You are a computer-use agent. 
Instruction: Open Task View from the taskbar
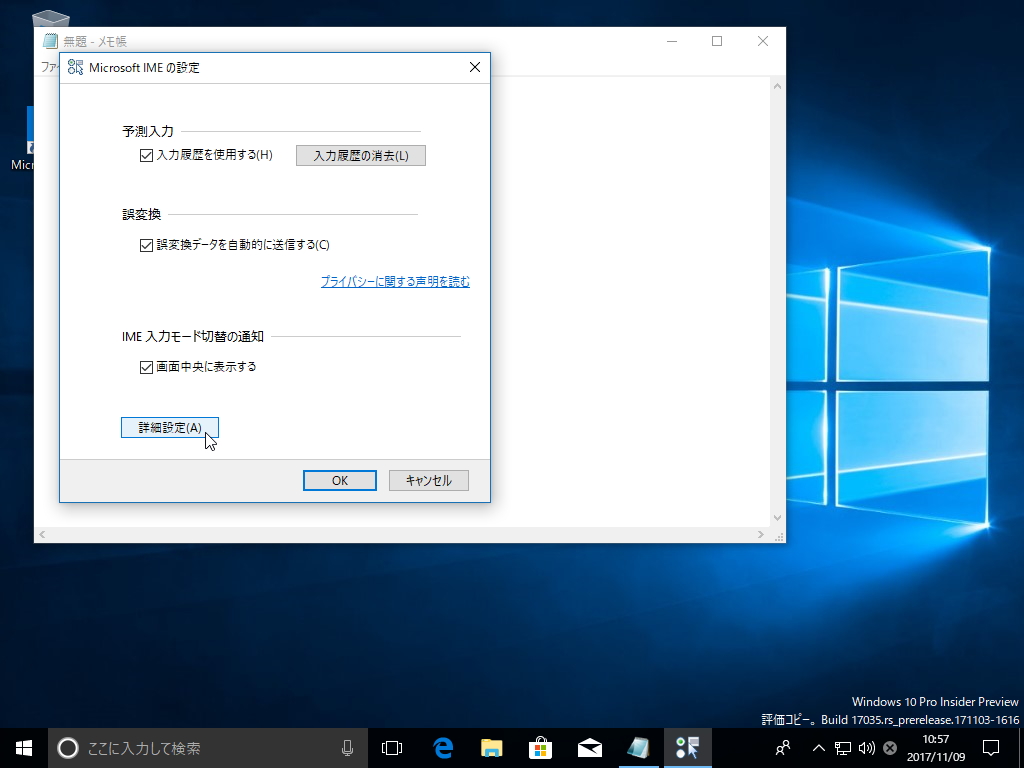coord(390,747)
